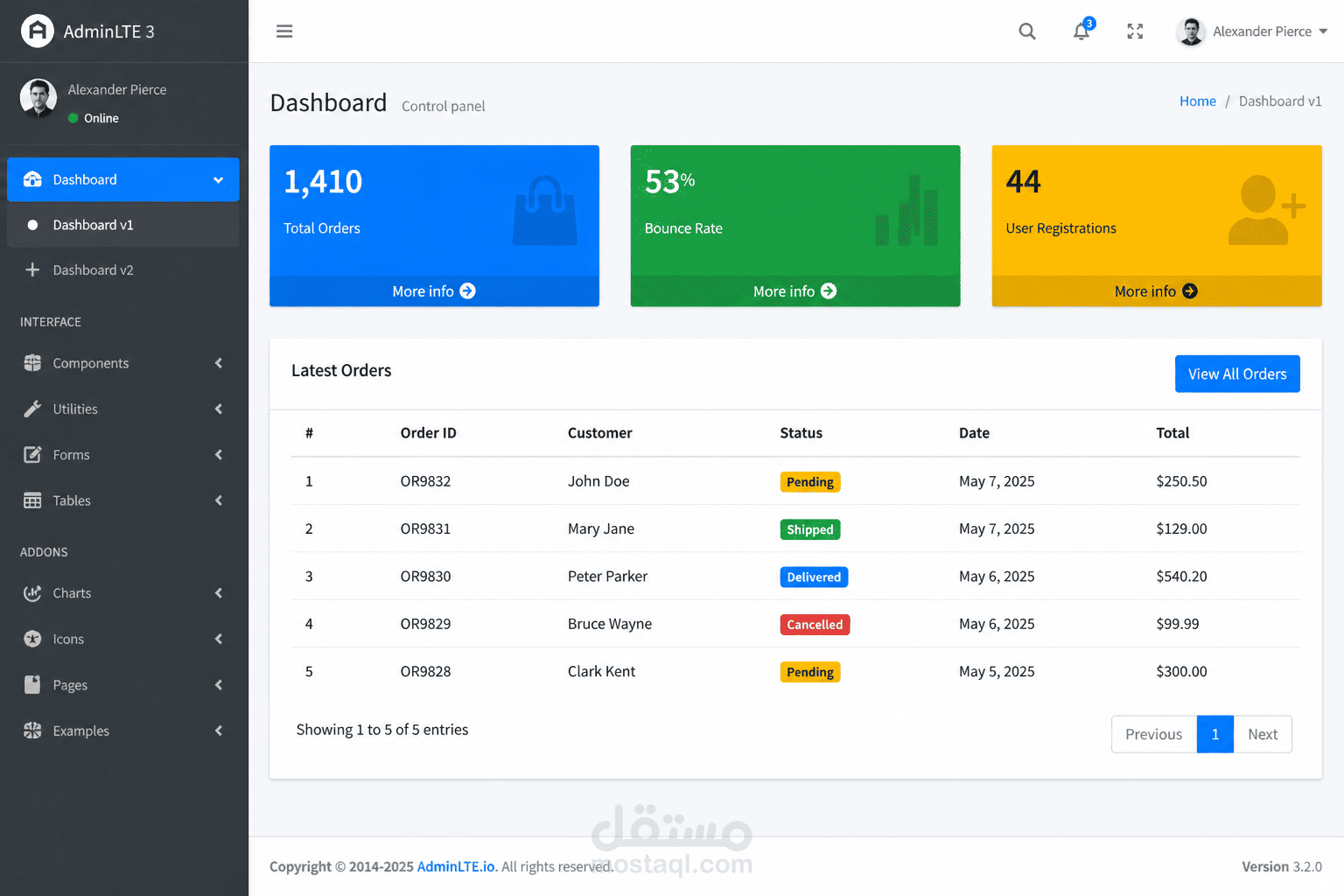Click the Forms edit icon
This screenshot has width=1344, height=896.
[x=32, y=455]
